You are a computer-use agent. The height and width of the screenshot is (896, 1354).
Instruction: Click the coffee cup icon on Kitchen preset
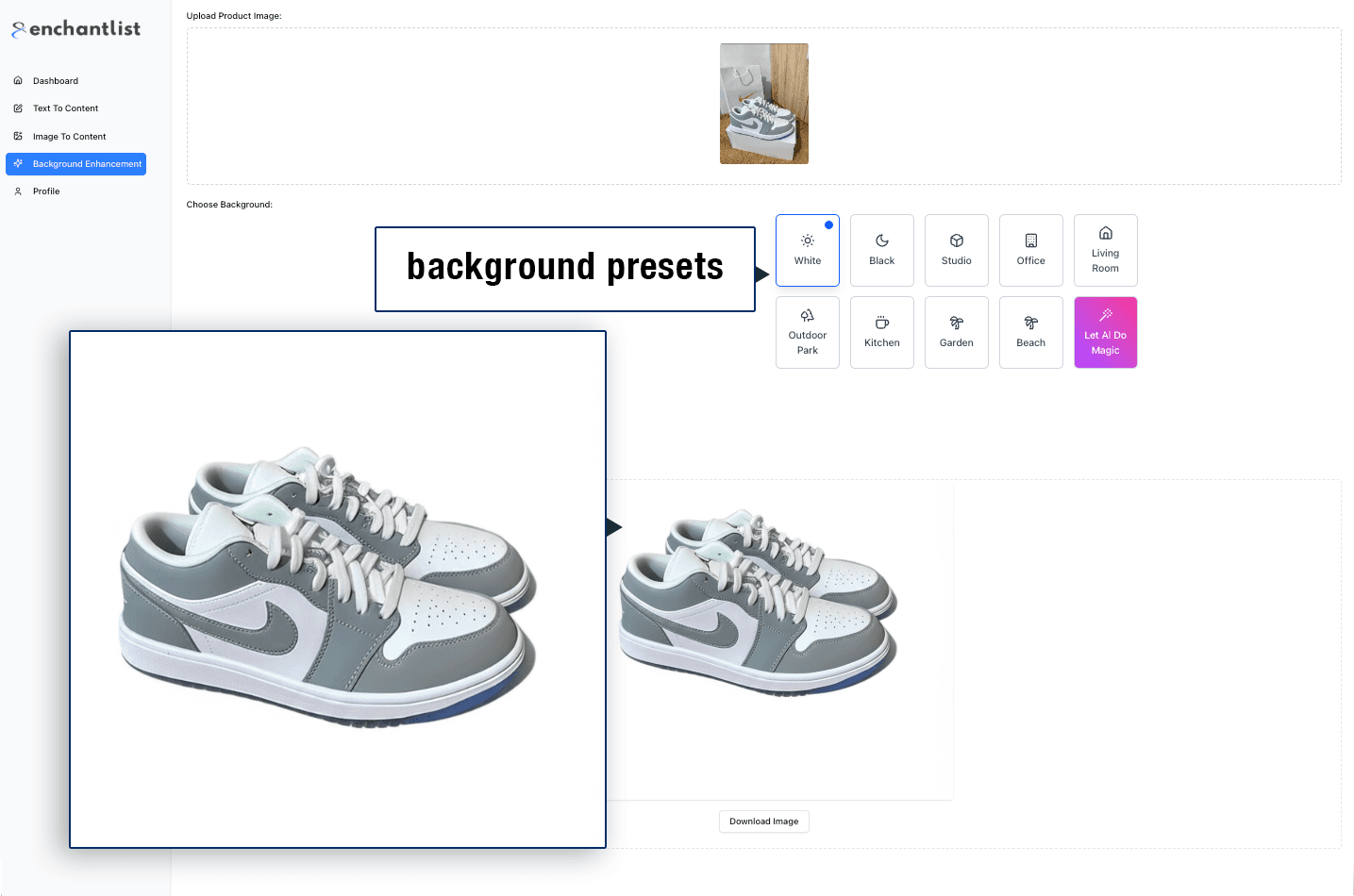(881, 322)
